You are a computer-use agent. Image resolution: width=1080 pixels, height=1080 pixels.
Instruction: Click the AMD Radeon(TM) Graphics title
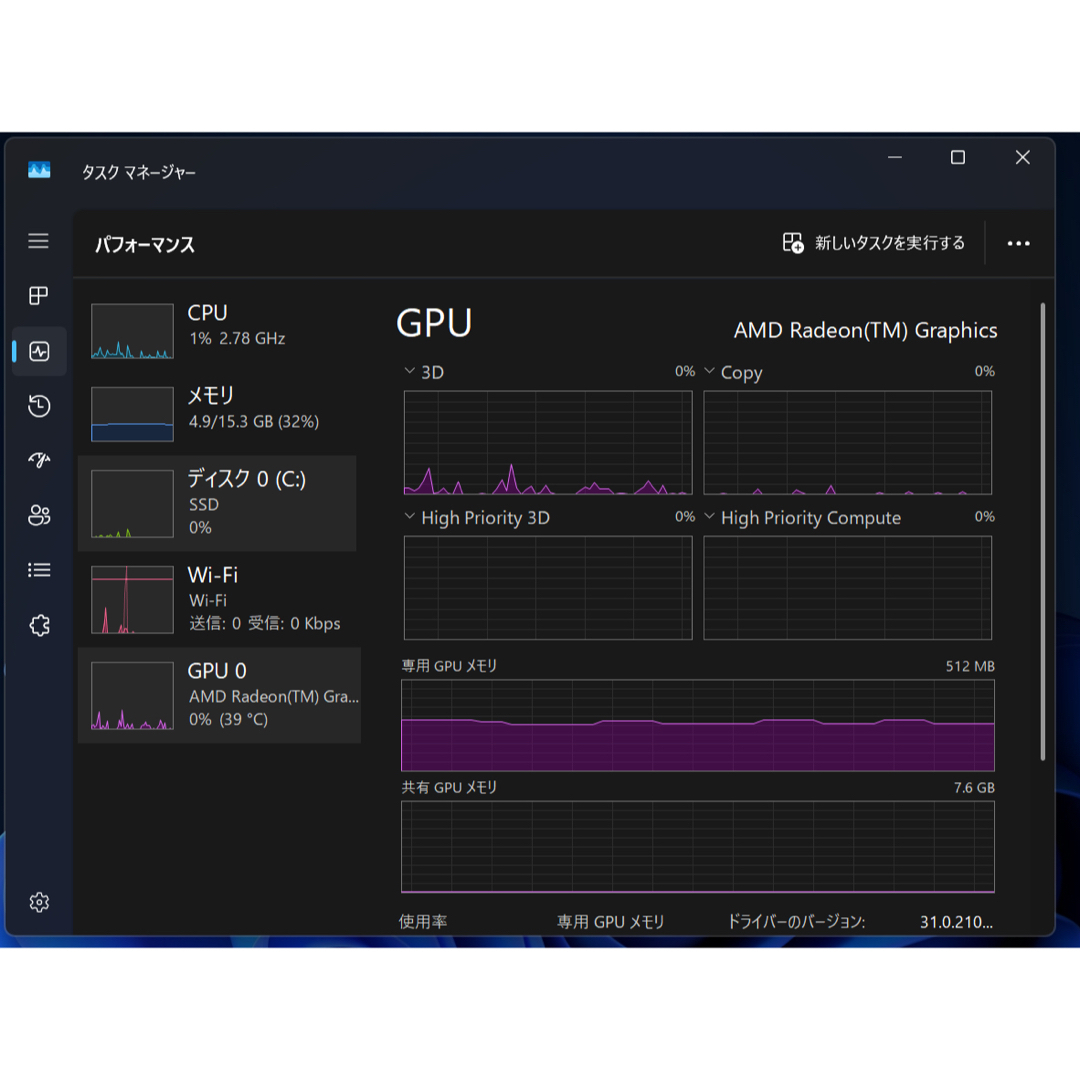[x=865, y=331]
